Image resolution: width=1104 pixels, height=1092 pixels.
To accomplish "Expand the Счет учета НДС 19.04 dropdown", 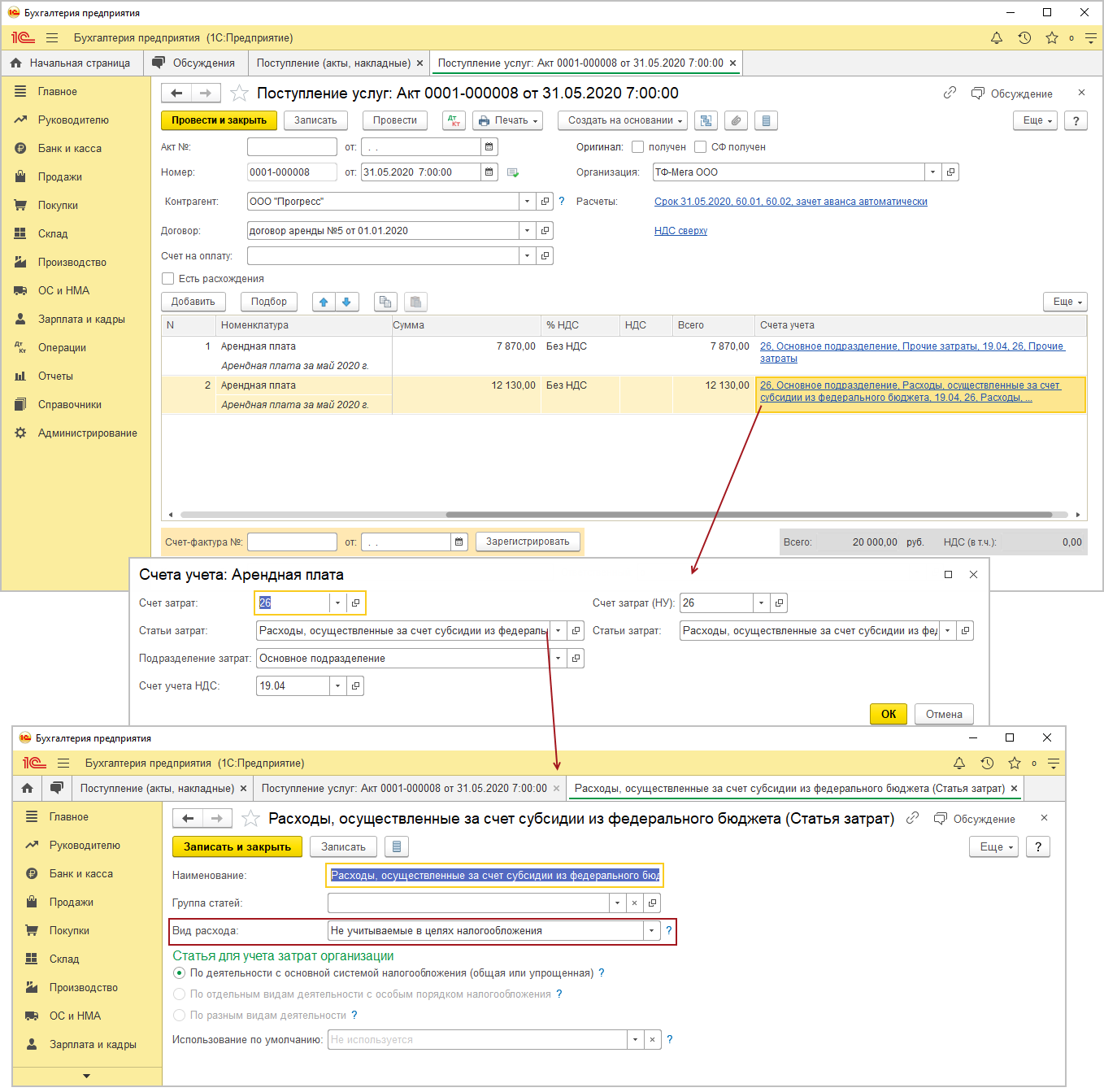I will point(337,686).
